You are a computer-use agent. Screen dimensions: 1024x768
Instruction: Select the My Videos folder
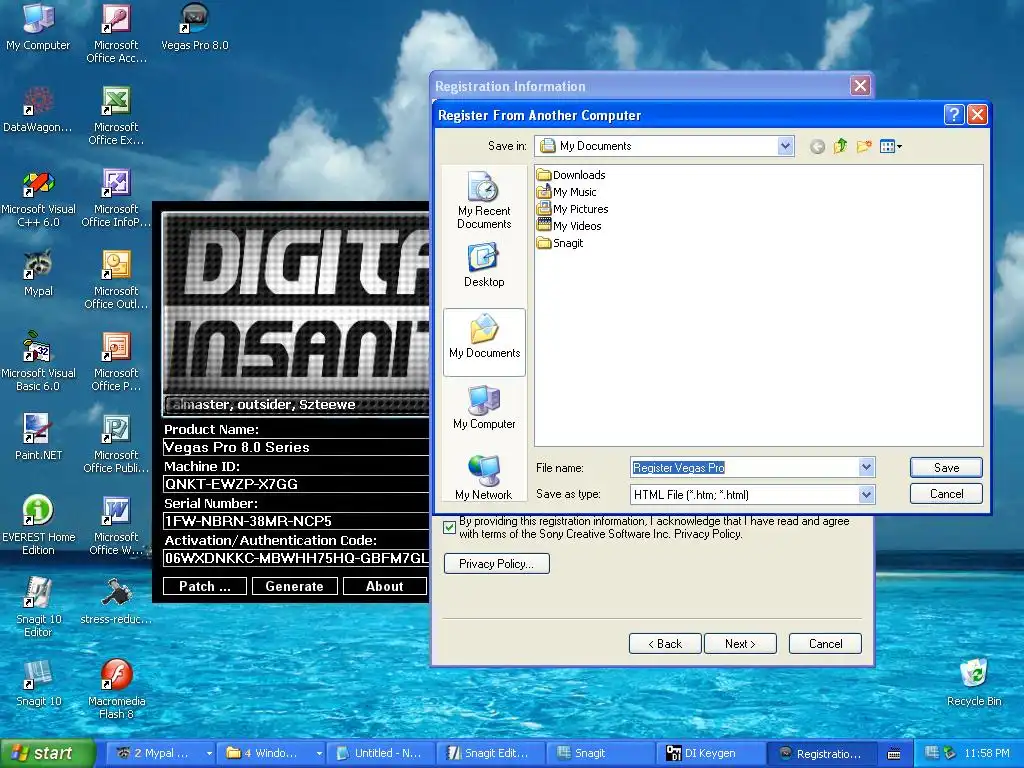pyautogui.click(x=569, y=226)
